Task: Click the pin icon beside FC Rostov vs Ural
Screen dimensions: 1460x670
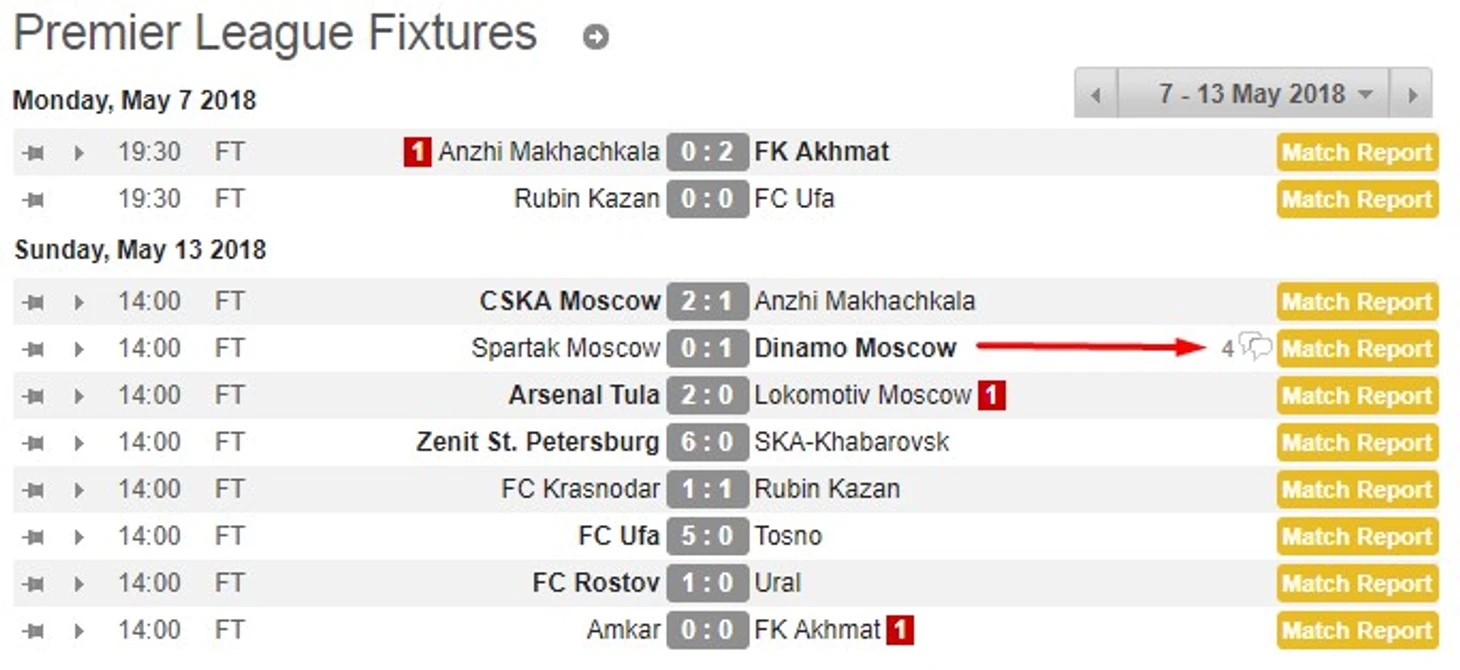Action: click(x=34, y=584)
